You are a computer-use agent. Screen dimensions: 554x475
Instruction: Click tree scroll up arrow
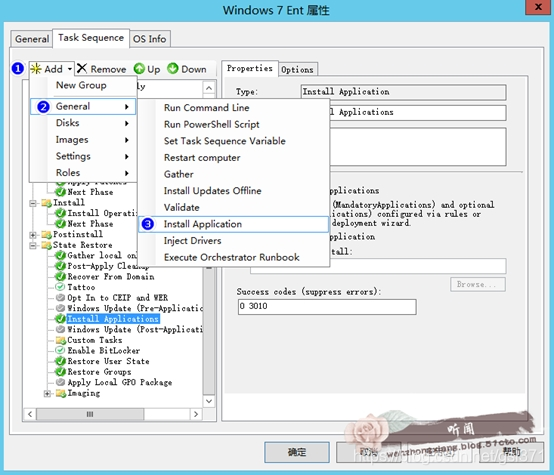pyautogui.click(x=209, y=88)
